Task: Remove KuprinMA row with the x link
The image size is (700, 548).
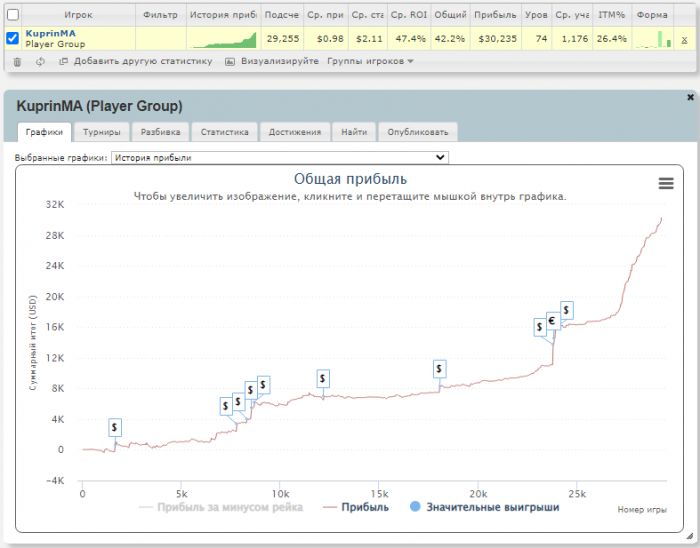Action: [684, 40]
